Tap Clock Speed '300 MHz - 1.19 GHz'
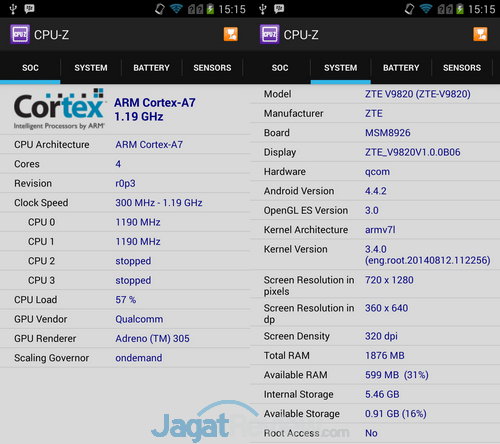The image size is (500, 444). 159,203
